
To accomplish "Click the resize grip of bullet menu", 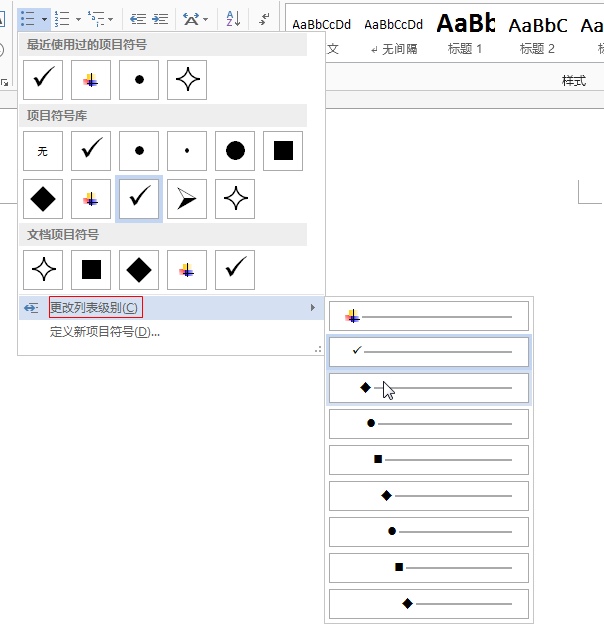I will click(x=318, y=350).
